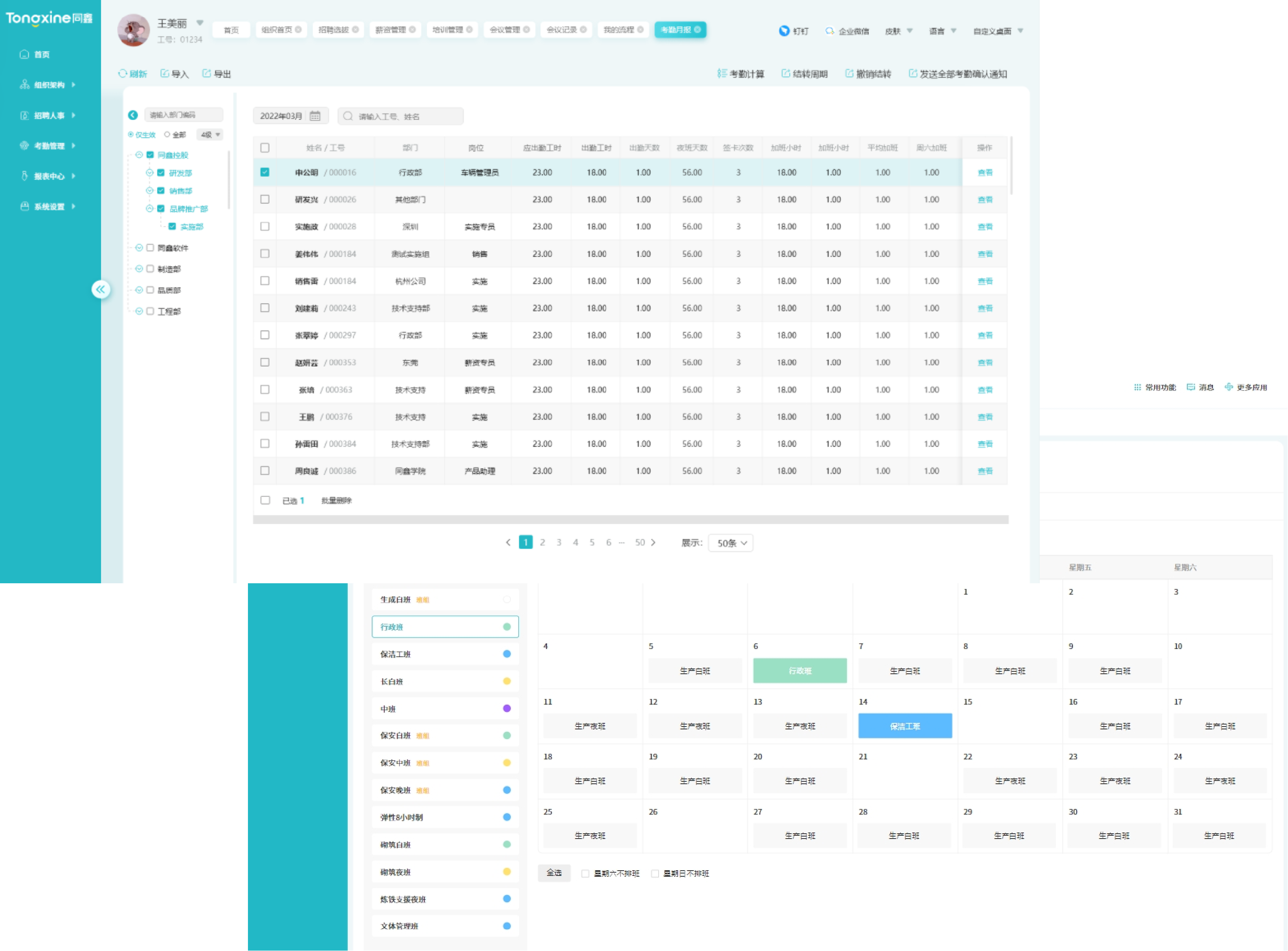1288x951 pixels.
Task: Check the 同鑫软件 department checkbox
Action: [150, 248]
